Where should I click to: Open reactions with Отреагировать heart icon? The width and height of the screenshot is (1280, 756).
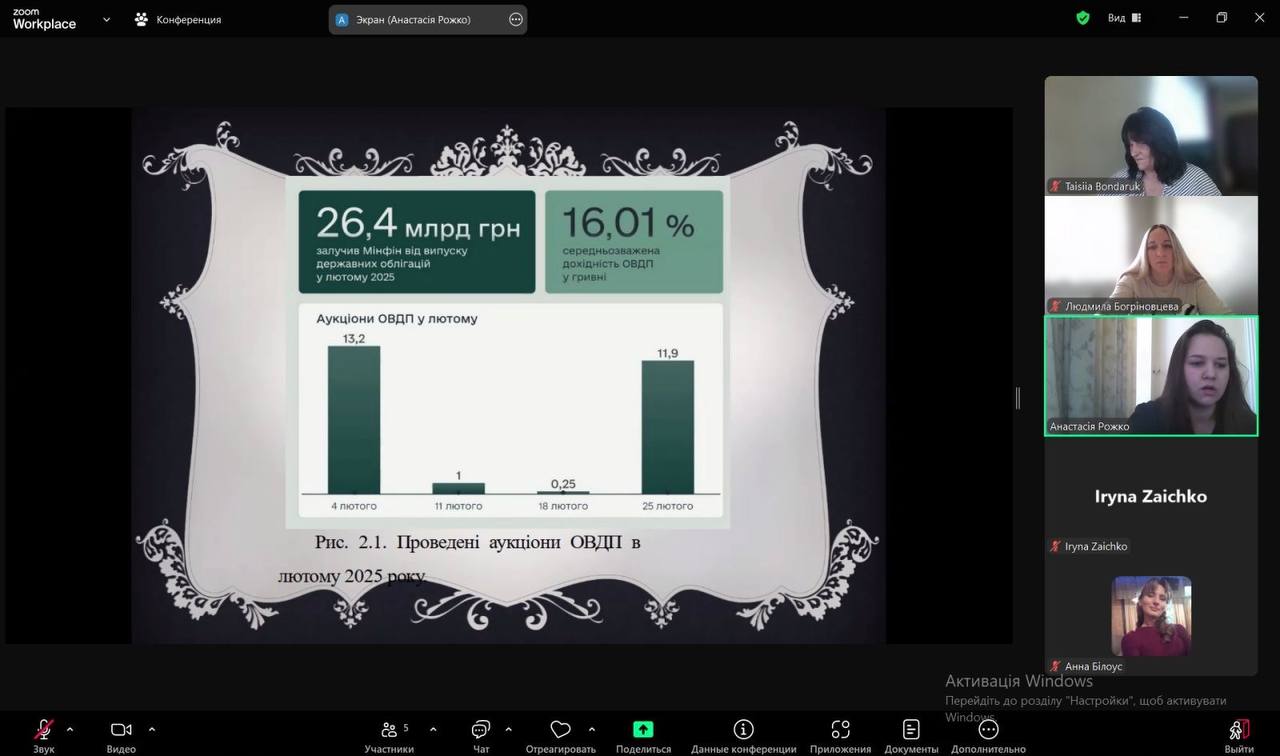560,730
